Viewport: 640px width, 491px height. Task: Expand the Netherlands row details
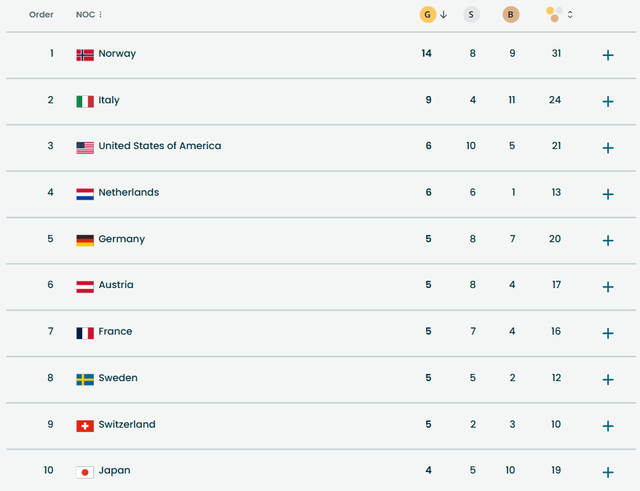click(x=607, y=194)
